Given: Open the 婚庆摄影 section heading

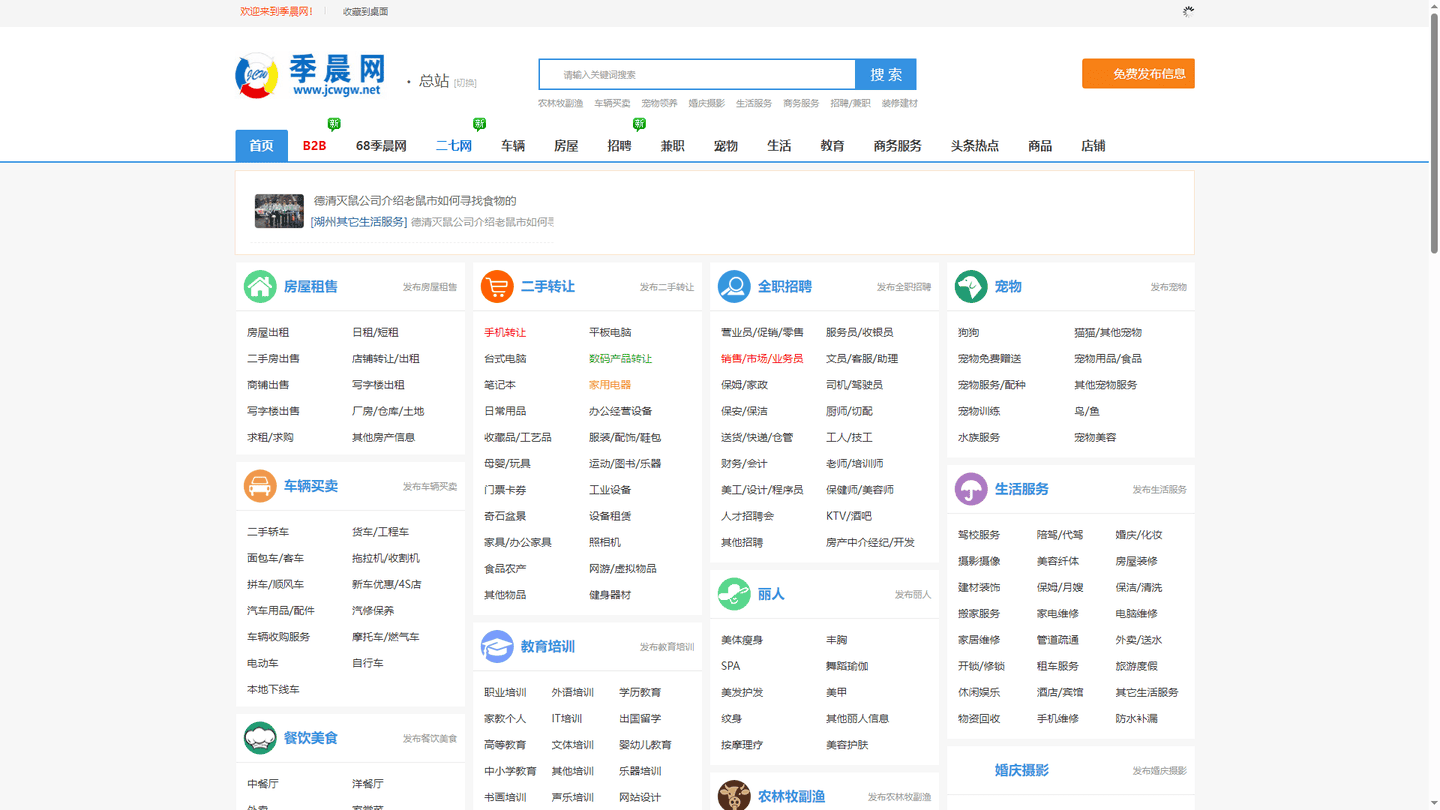Looking at the screenshot, I should [x=1022, y=770].
